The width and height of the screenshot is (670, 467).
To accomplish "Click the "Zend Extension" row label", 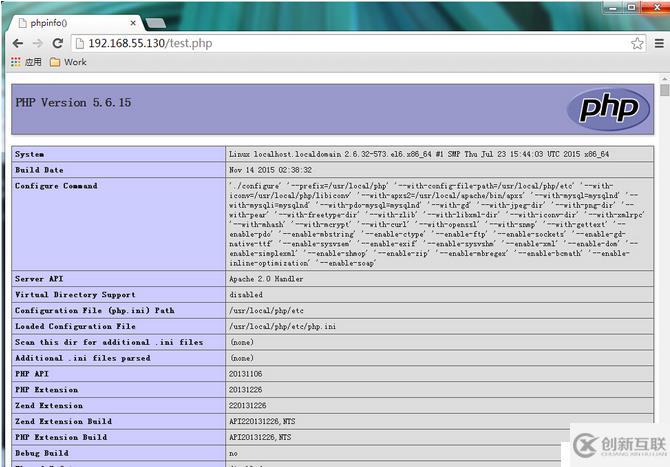I will pyautogui.click(x=49, y=405).
